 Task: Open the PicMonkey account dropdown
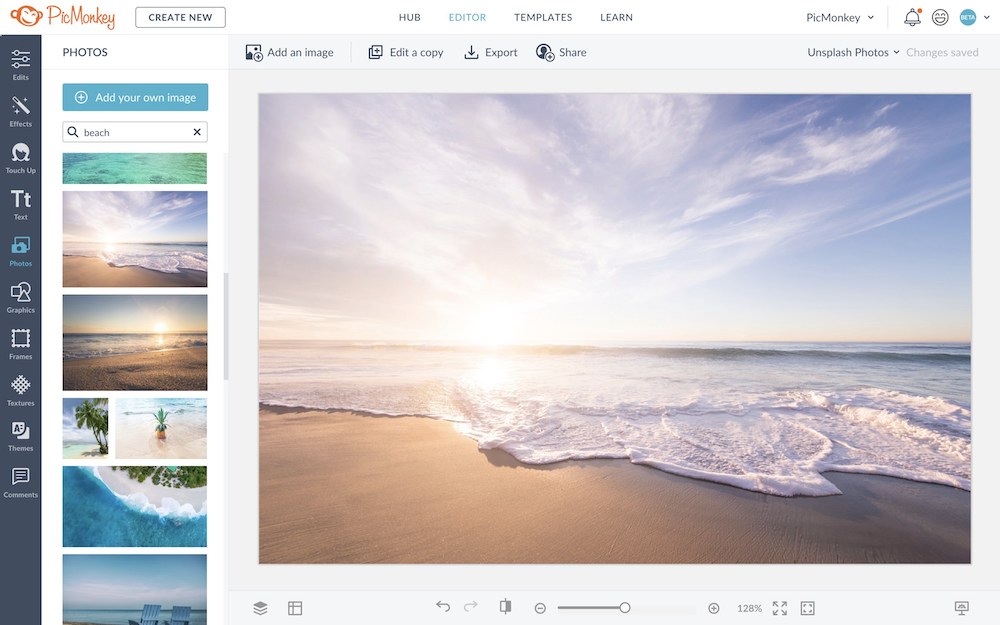840,17
